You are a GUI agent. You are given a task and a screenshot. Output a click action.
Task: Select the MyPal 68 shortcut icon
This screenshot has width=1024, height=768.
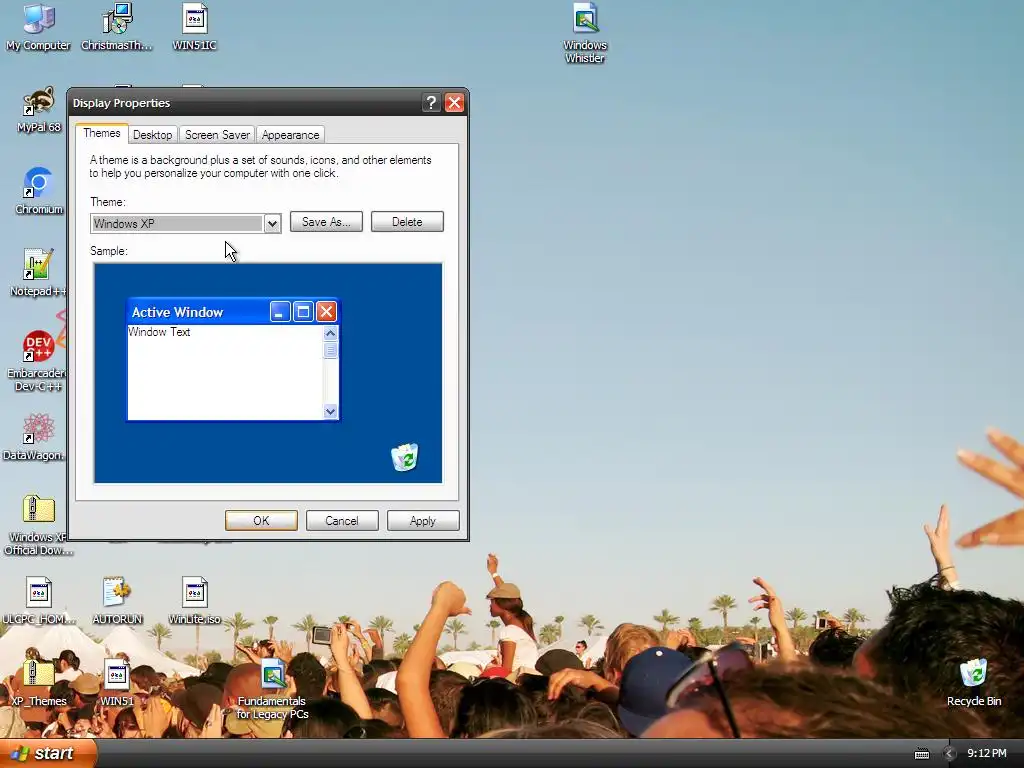[39, 110]
